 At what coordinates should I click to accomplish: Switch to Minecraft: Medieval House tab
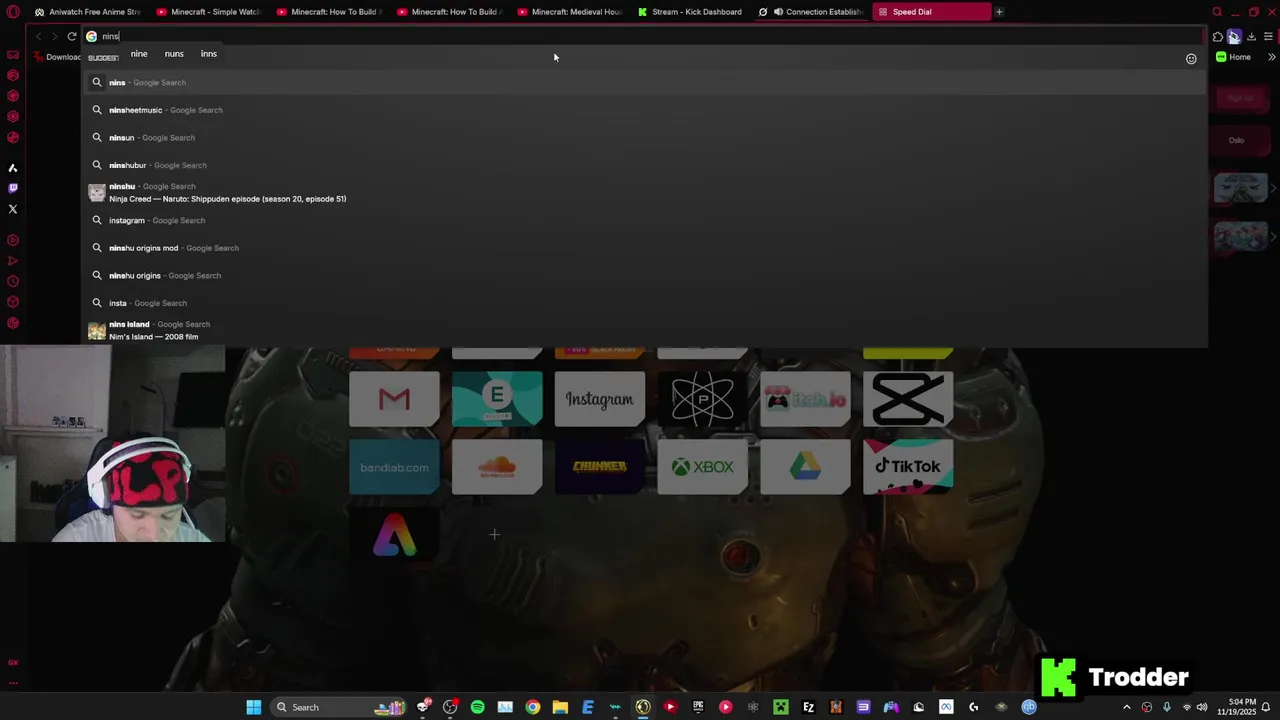[569, 12]
